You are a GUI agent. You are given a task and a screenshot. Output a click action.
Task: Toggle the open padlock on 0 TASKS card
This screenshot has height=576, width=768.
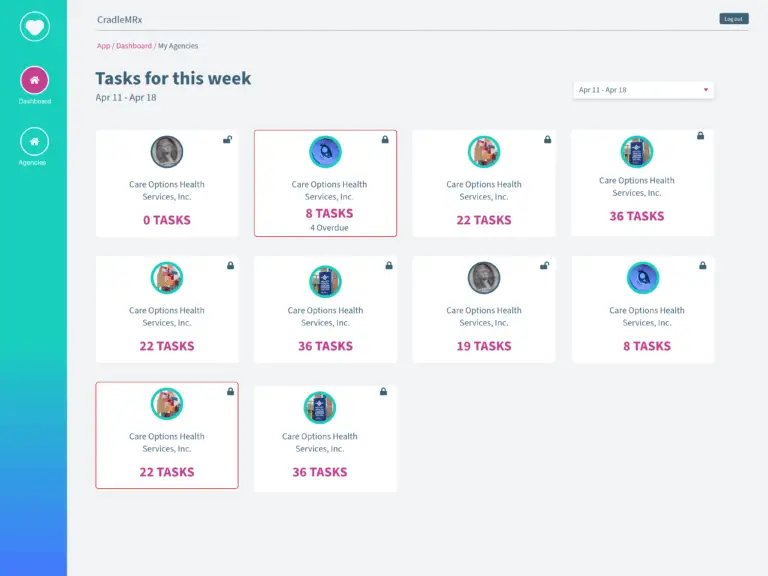(228, 140)
